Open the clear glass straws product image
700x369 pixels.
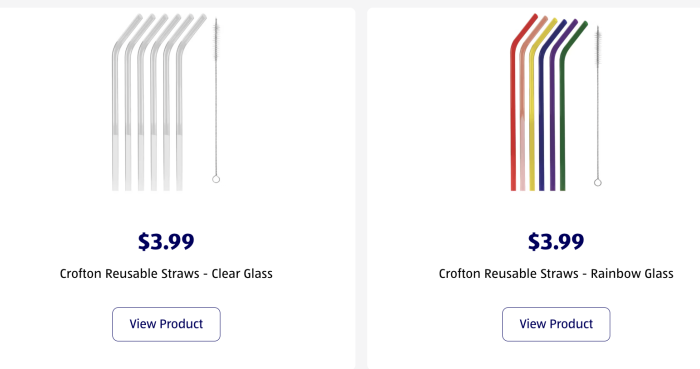[166, 102]
